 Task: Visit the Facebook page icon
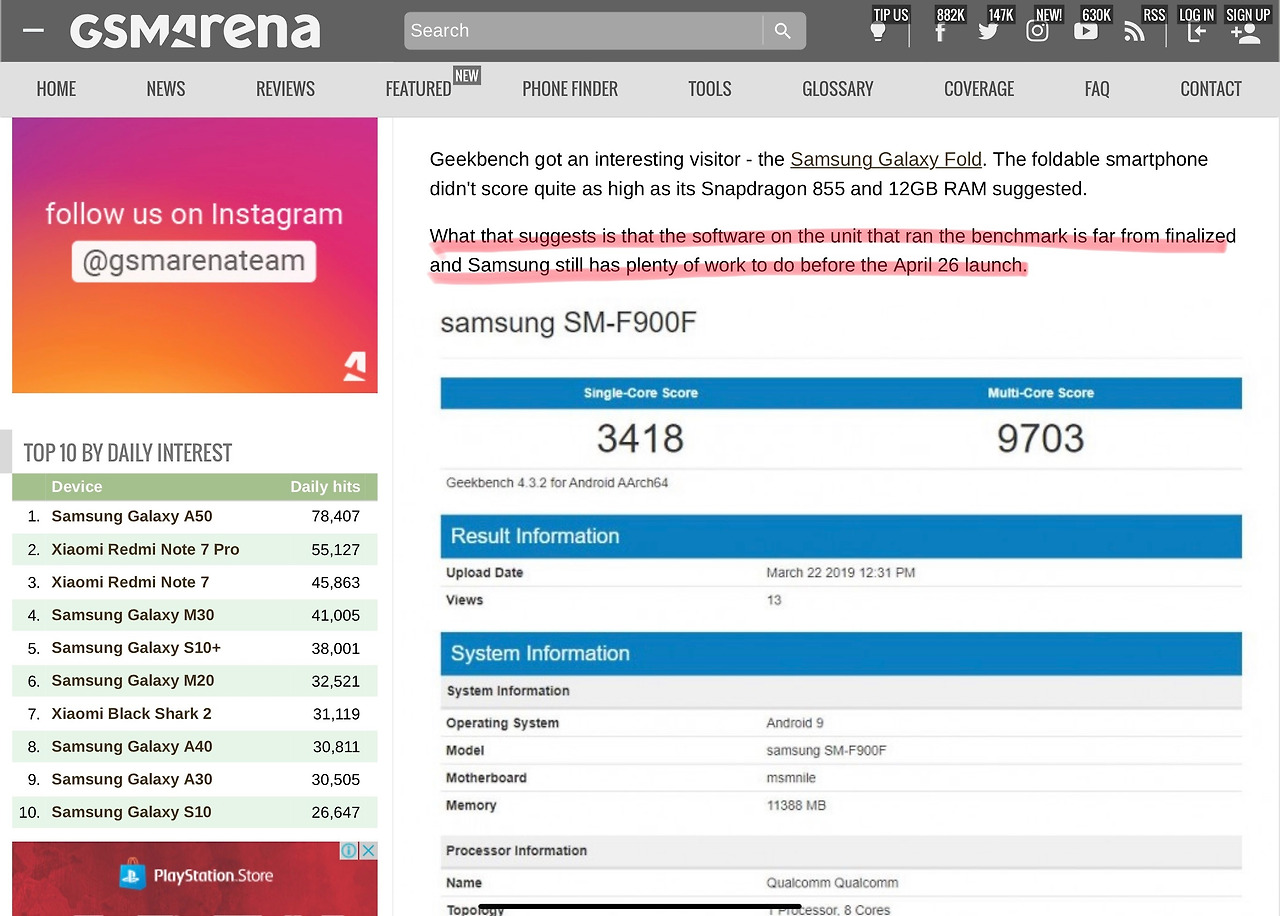click(940, 31)
